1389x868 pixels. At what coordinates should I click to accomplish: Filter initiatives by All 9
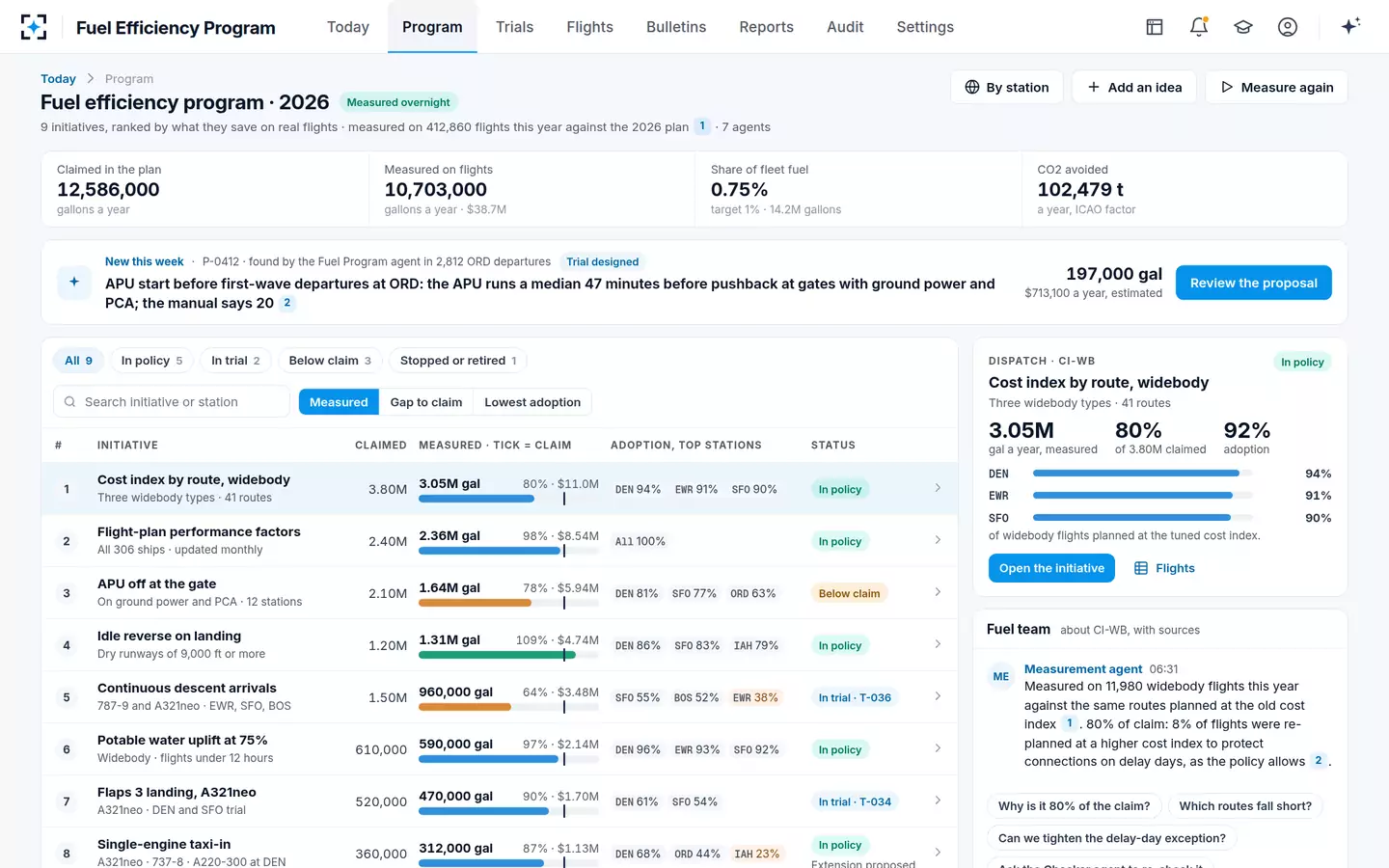pos(78,361)
